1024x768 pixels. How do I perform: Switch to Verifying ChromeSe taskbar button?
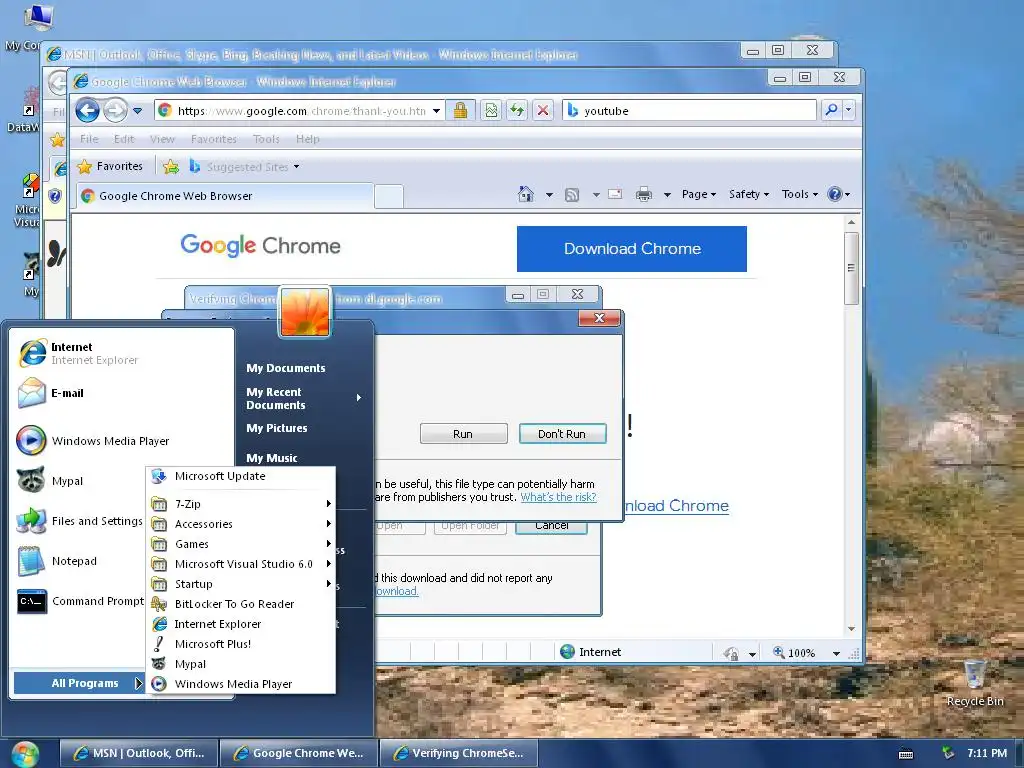pos(459,753)
